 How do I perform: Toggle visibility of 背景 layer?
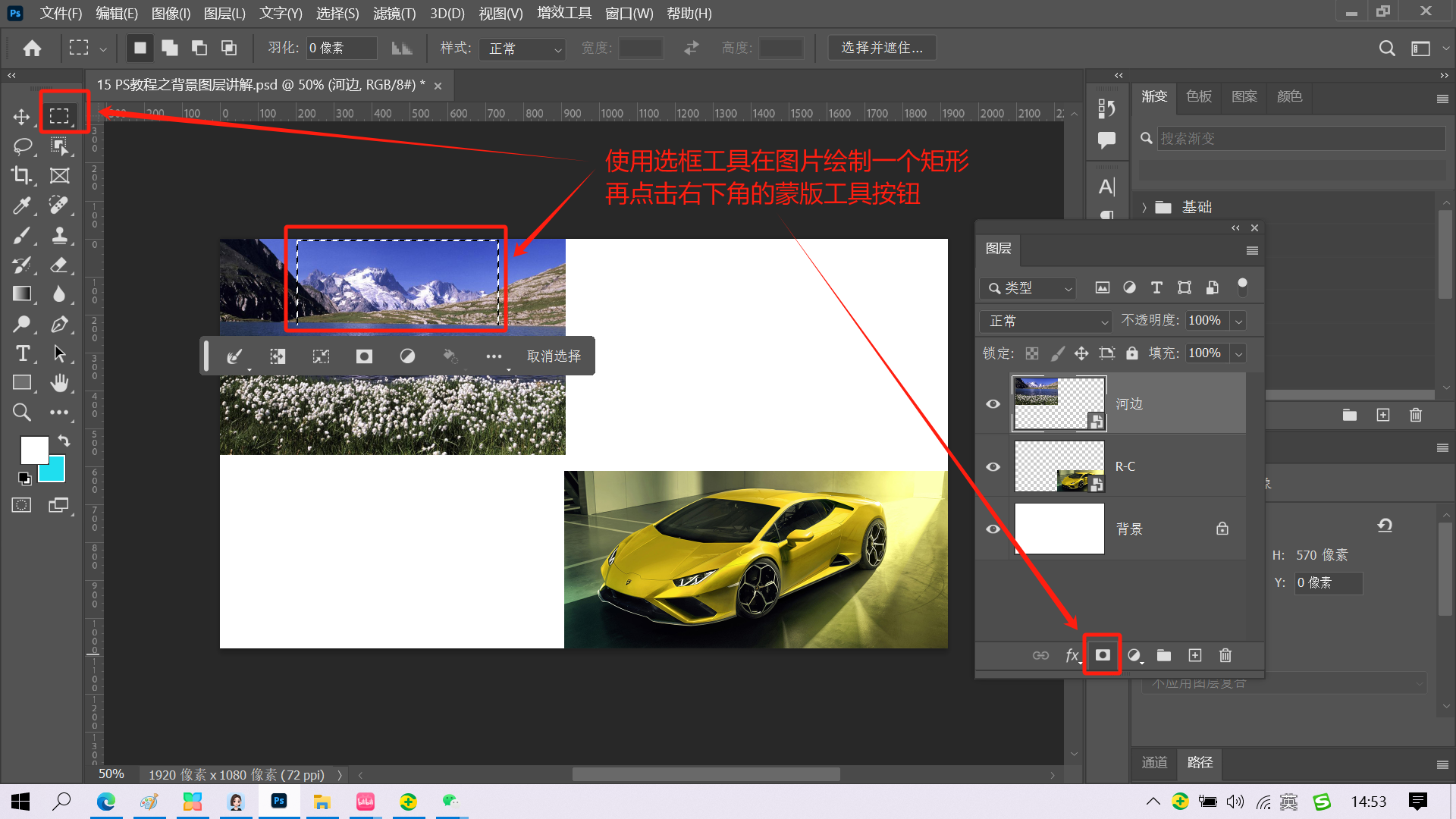tap(993, 529)
